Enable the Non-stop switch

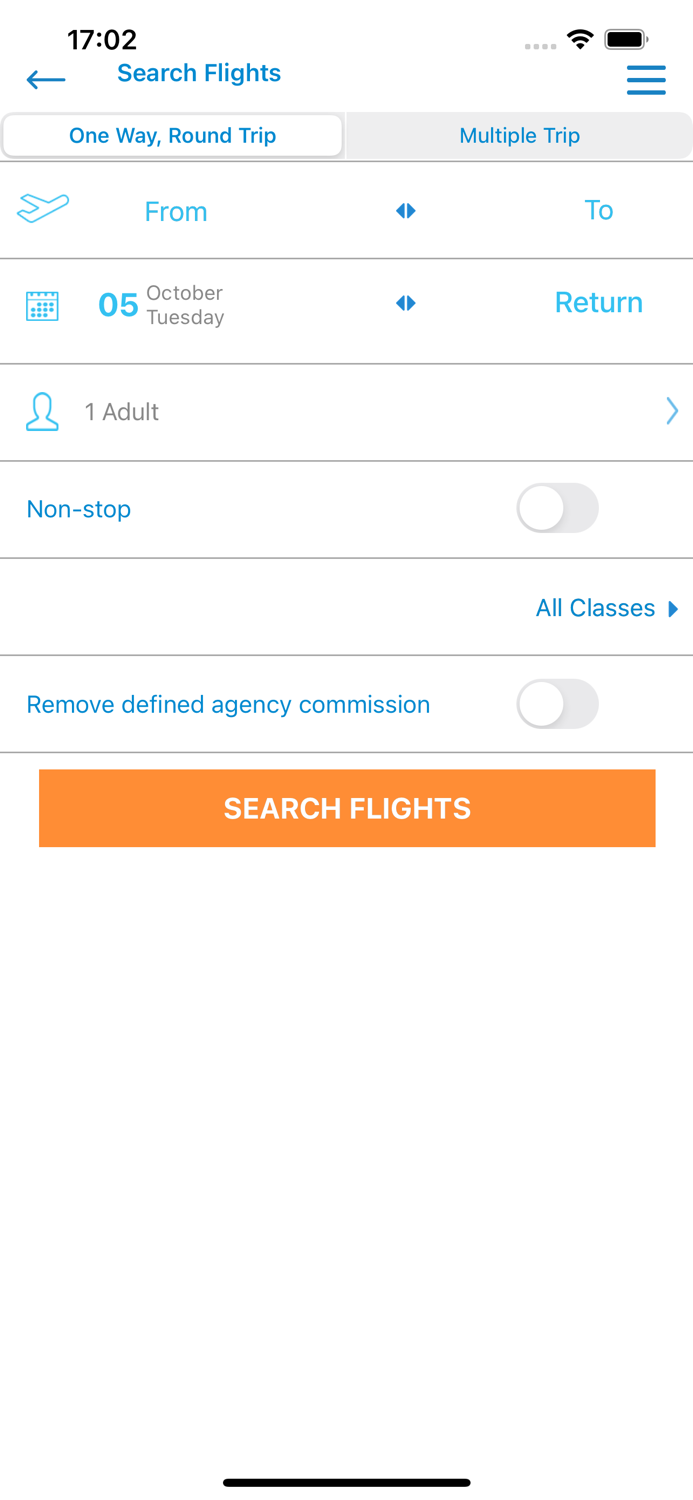pyautogui.click(x=557, y=509)
